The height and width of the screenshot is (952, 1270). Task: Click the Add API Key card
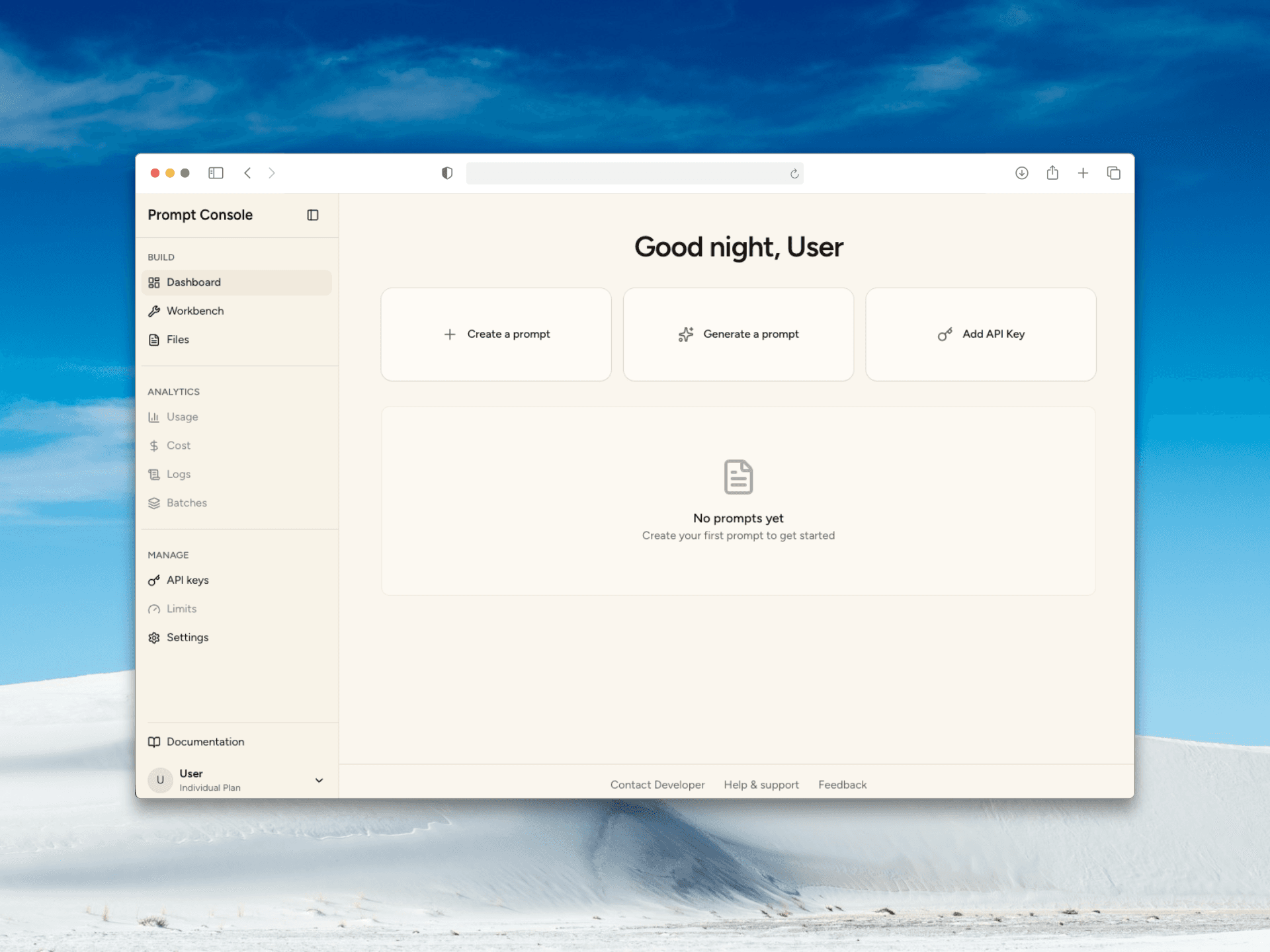click(980, 335)
